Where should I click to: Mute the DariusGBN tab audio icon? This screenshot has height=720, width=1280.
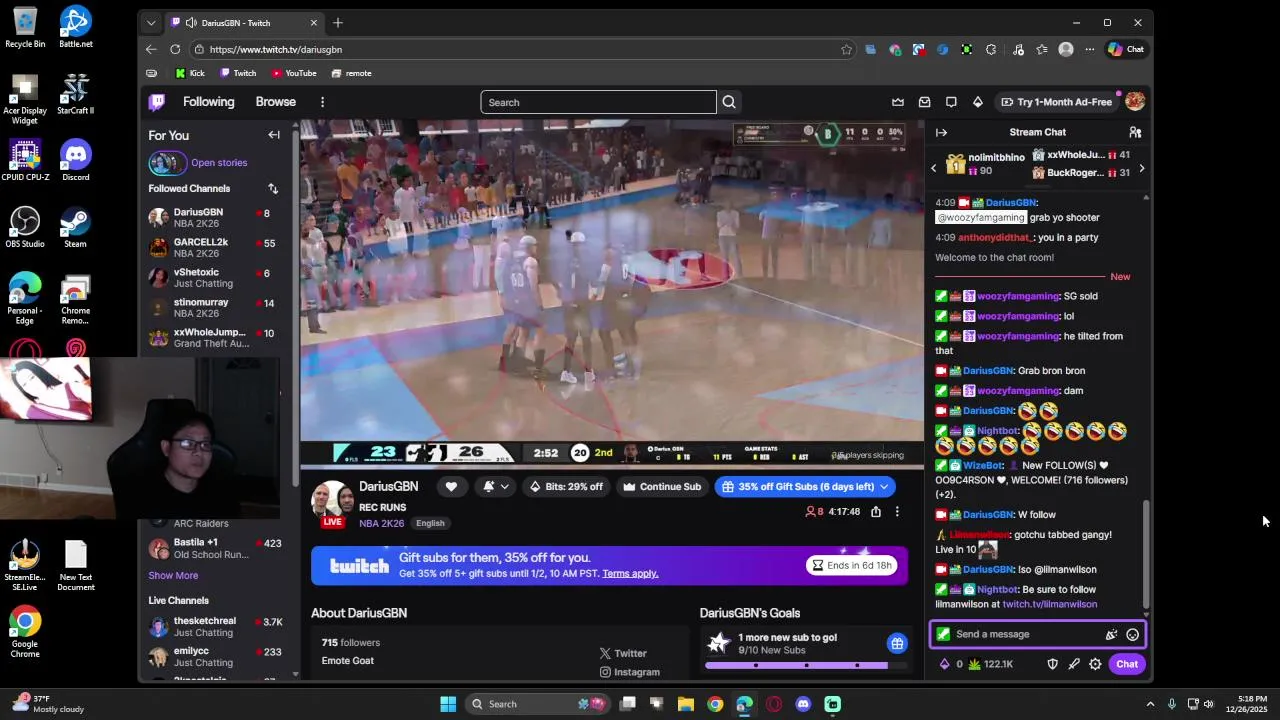coord(191,23)
